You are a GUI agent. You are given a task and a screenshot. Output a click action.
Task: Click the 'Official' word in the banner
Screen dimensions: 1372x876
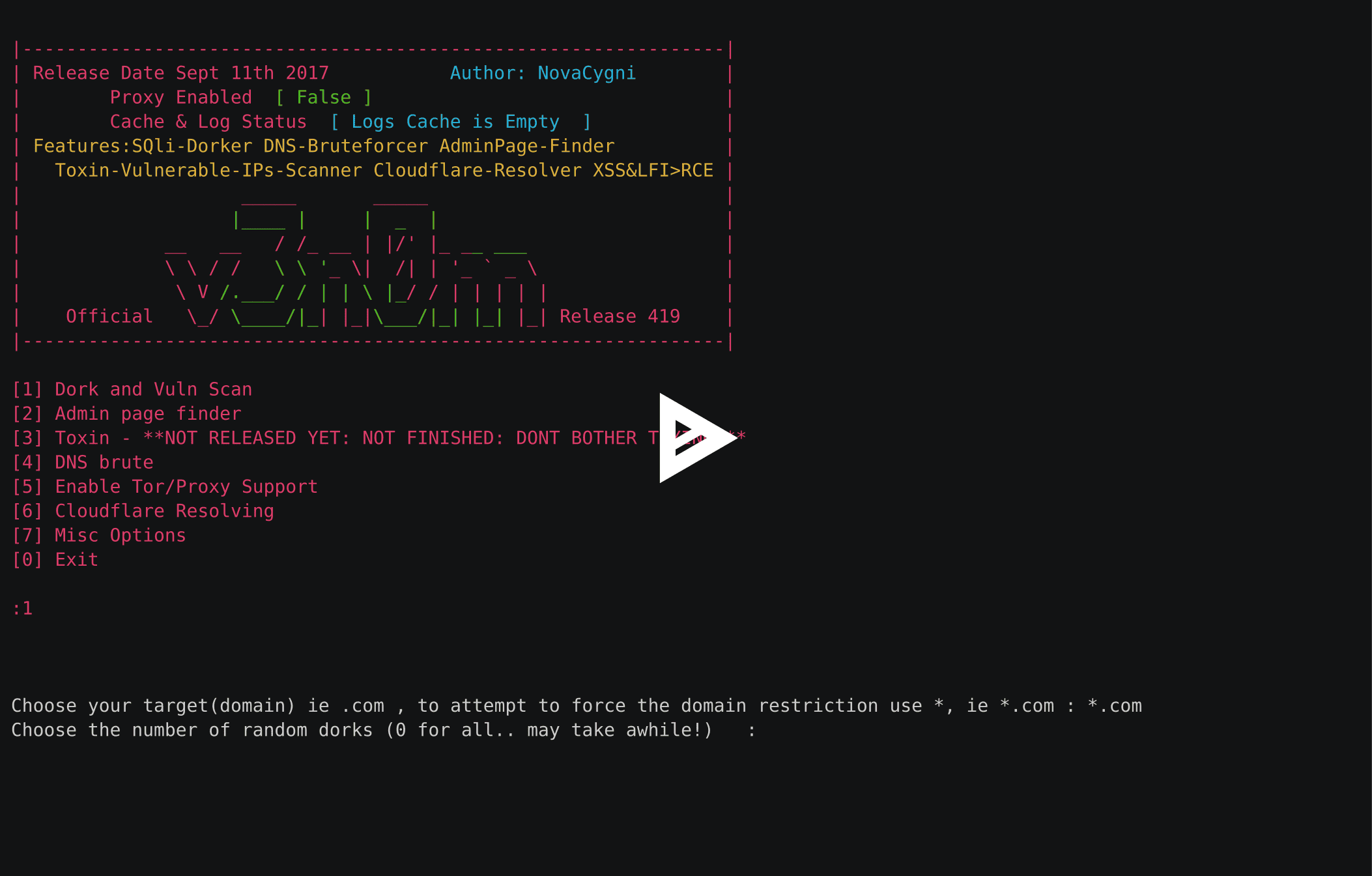109,317
